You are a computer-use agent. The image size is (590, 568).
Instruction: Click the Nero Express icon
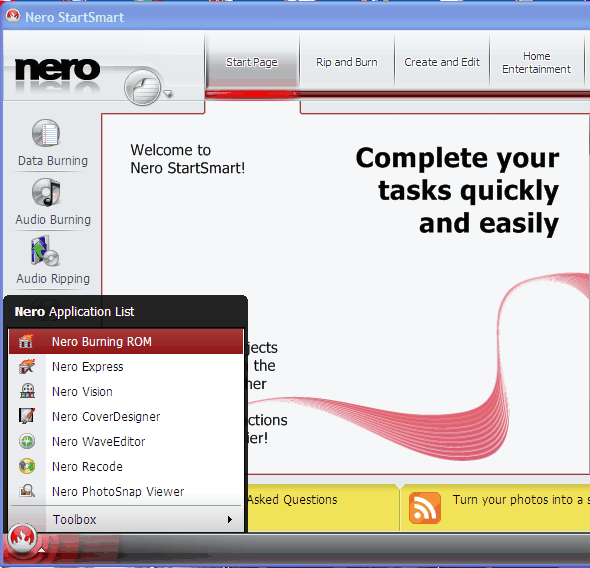click(x=27, y=366)
